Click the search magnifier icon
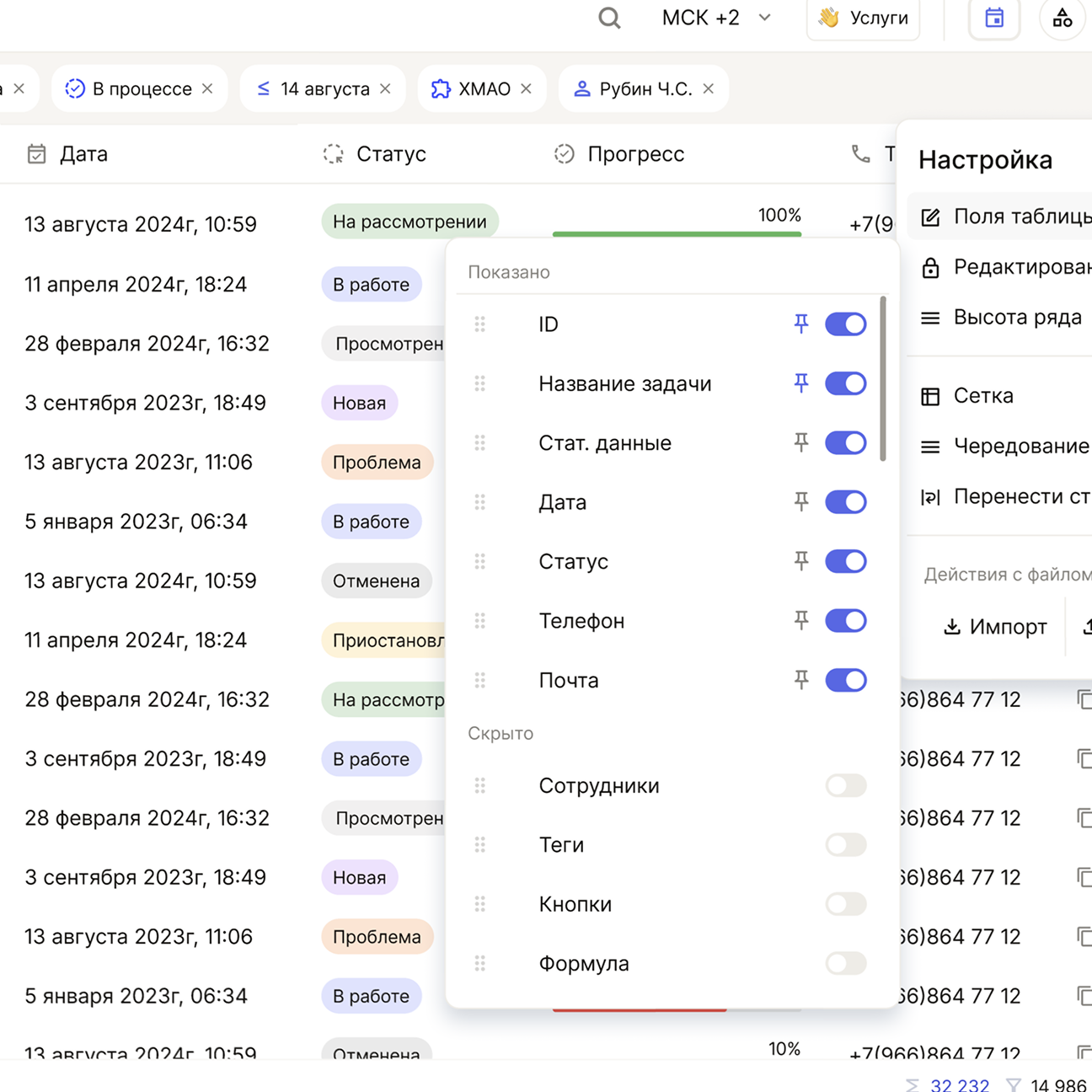 pos(609,18)
